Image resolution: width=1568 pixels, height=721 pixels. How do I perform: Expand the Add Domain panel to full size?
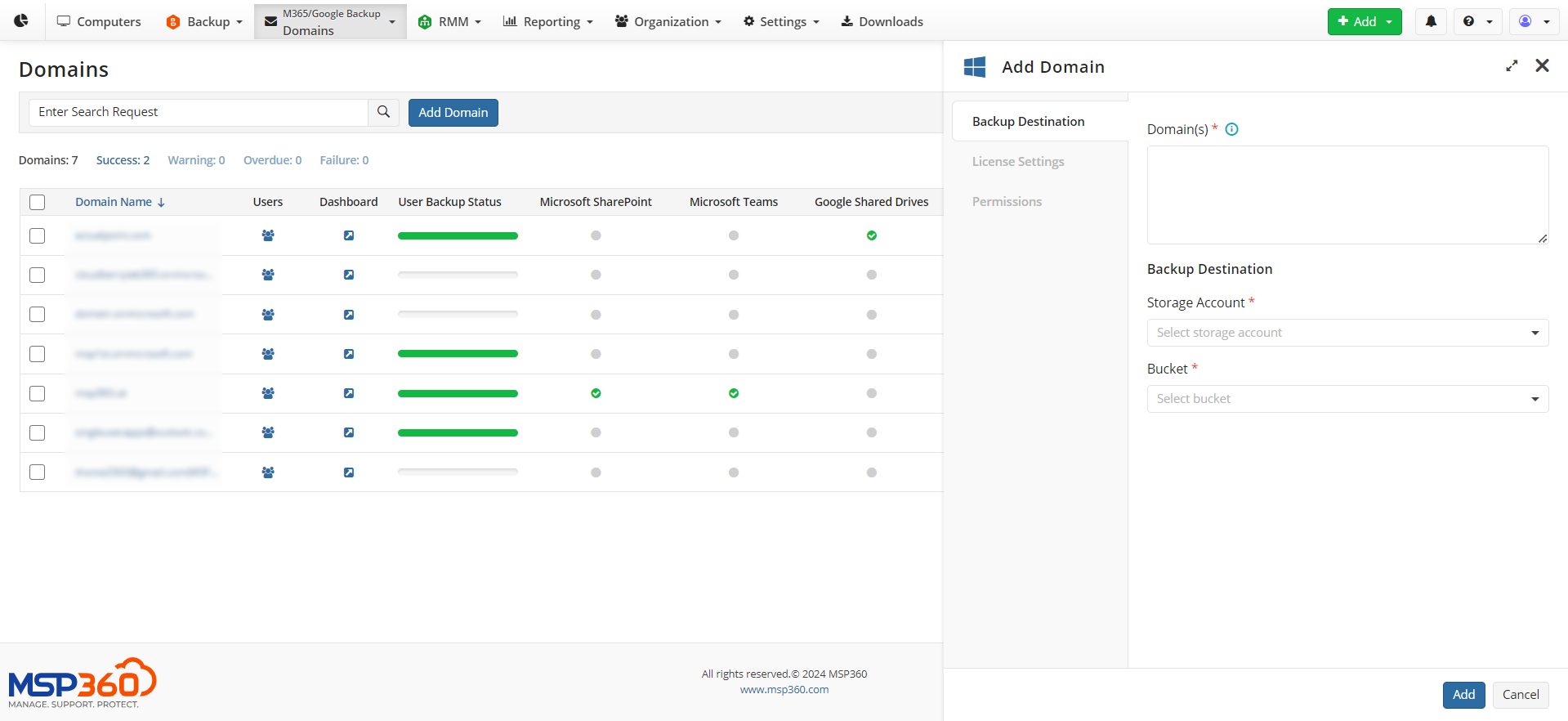pyautogui.click(x=1512, y=66)
